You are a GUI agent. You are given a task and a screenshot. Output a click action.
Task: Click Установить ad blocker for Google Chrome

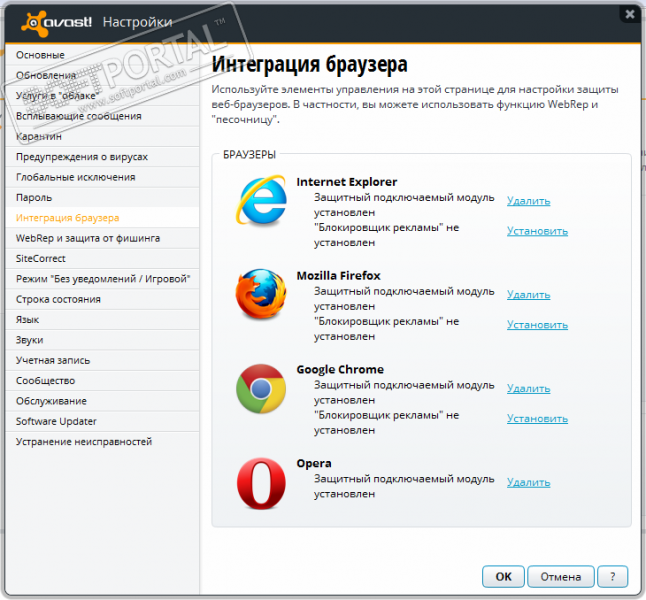537,418
